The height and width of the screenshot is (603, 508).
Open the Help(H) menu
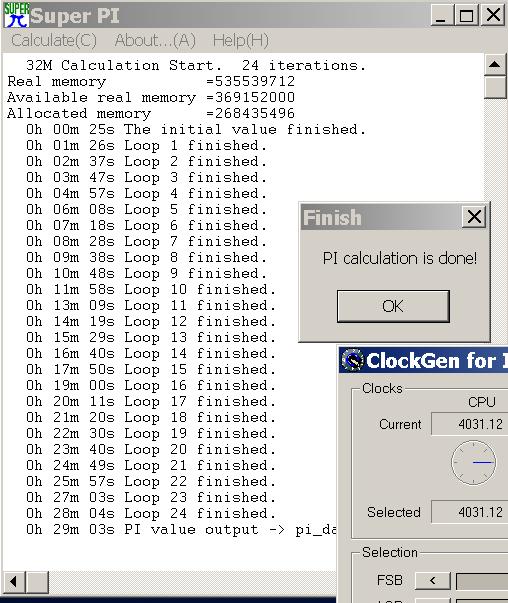click(241, 40)
